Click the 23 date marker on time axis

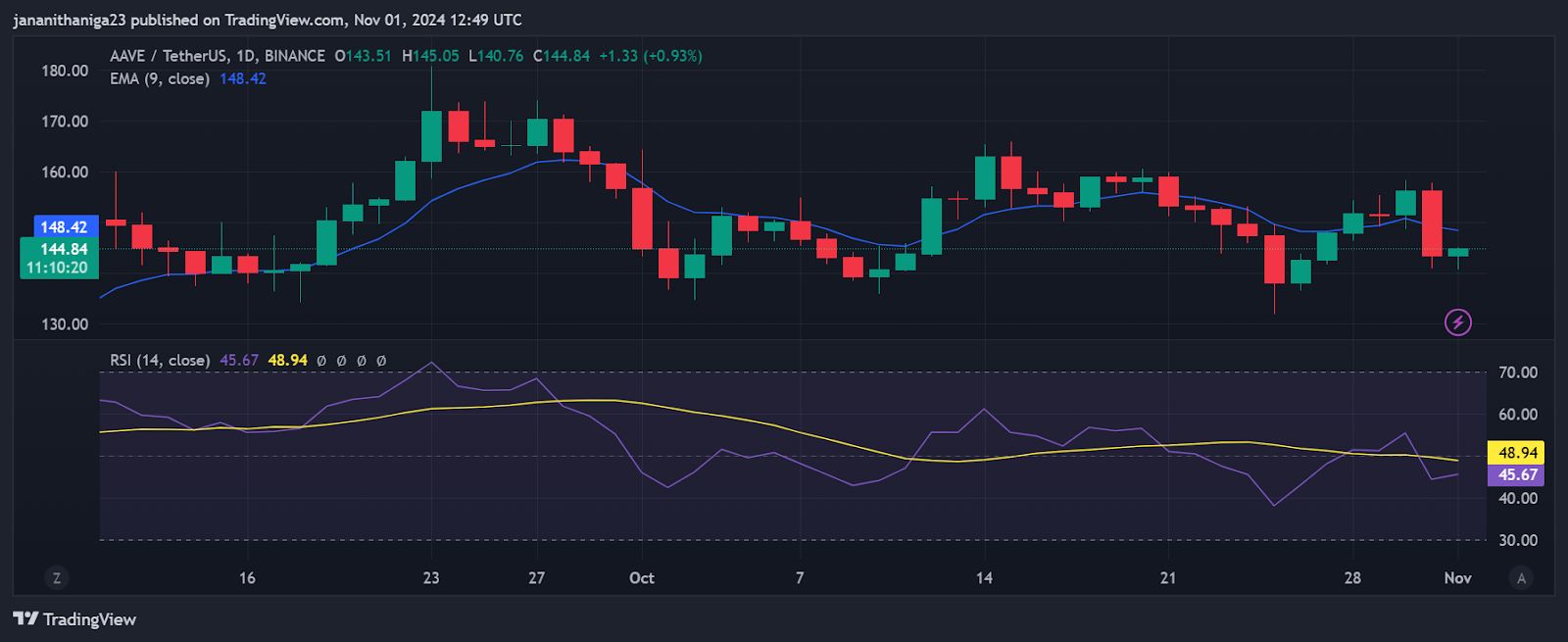click(x=431, y=578)
